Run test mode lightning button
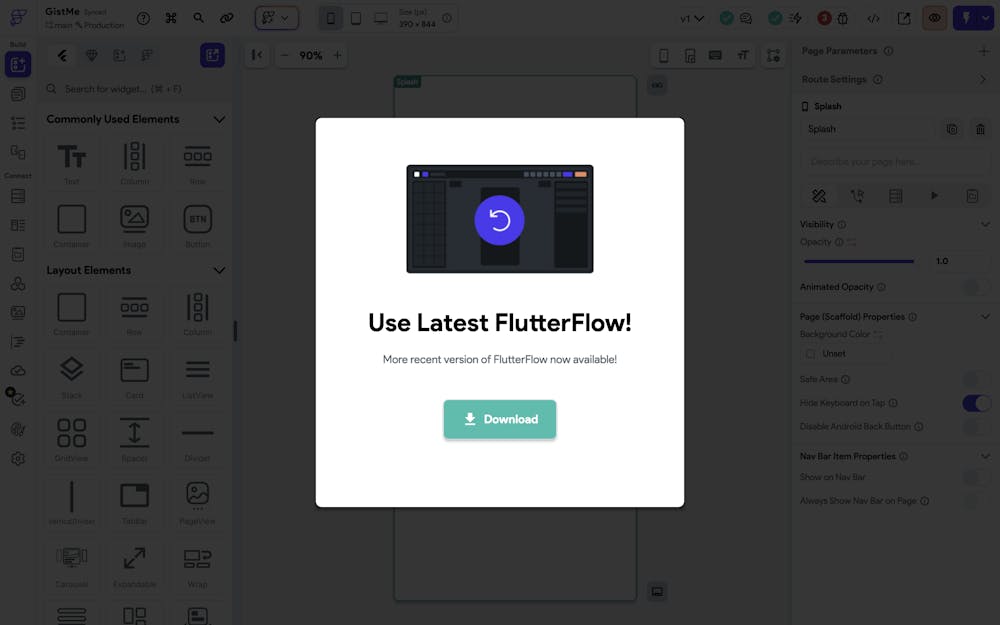 966,18
